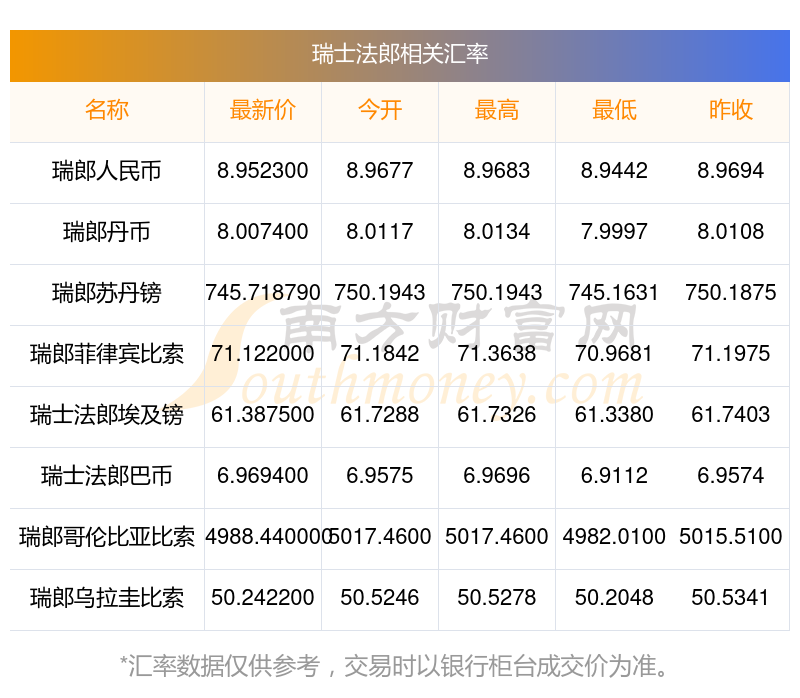Viewport: 800px width, 698px height.
Task: Click the row name 瑞郎哥伦比亚比索
Action: coord(107,537)
